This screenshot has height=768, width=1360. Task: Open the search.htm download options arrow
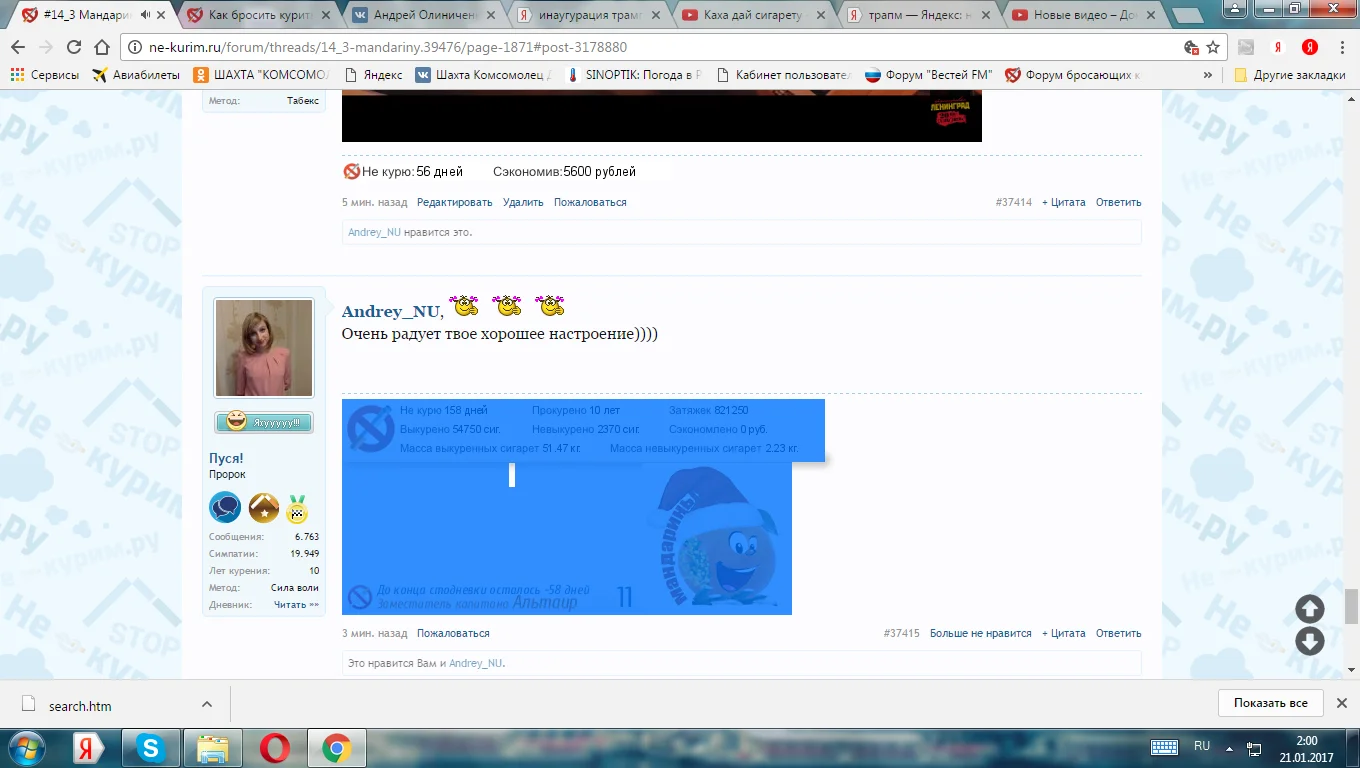coord(206,704)
